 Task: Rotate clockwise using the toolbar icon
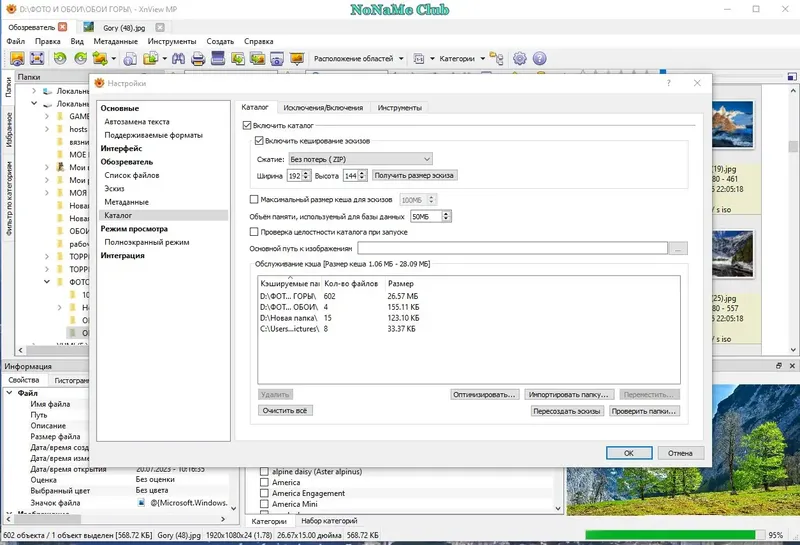click(x=81, y=59)
